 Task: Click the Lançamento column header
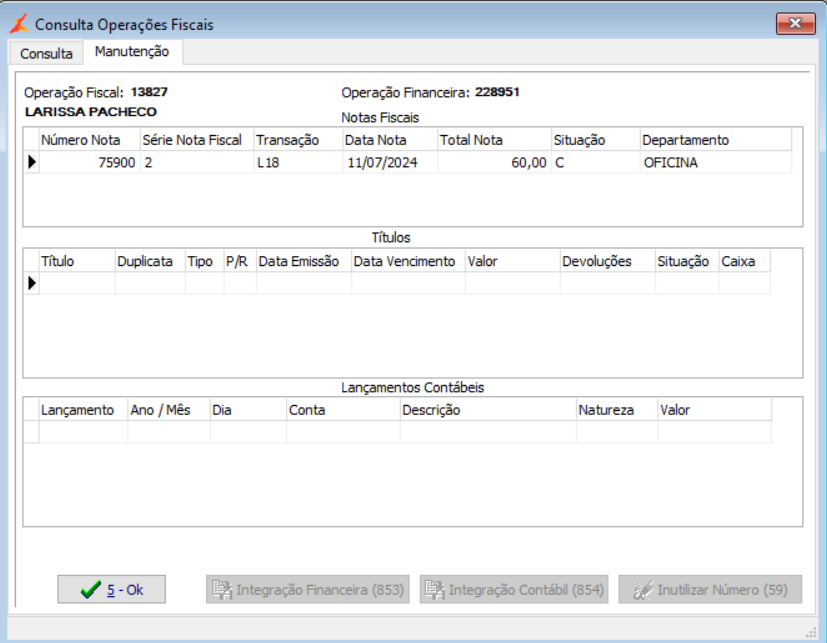(83, 410)
